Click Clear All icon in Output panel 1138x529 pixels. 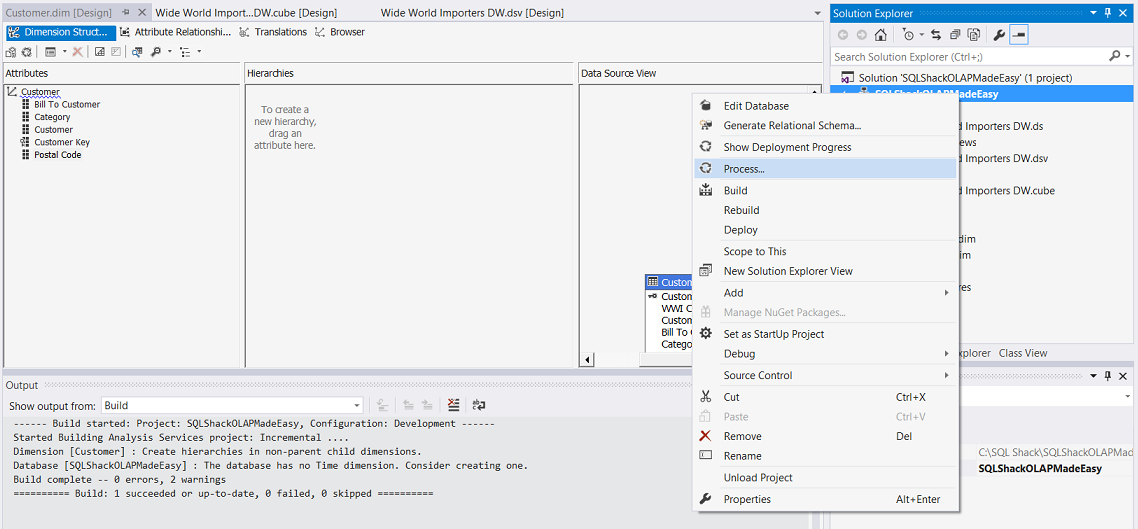(x=454, y=405)
